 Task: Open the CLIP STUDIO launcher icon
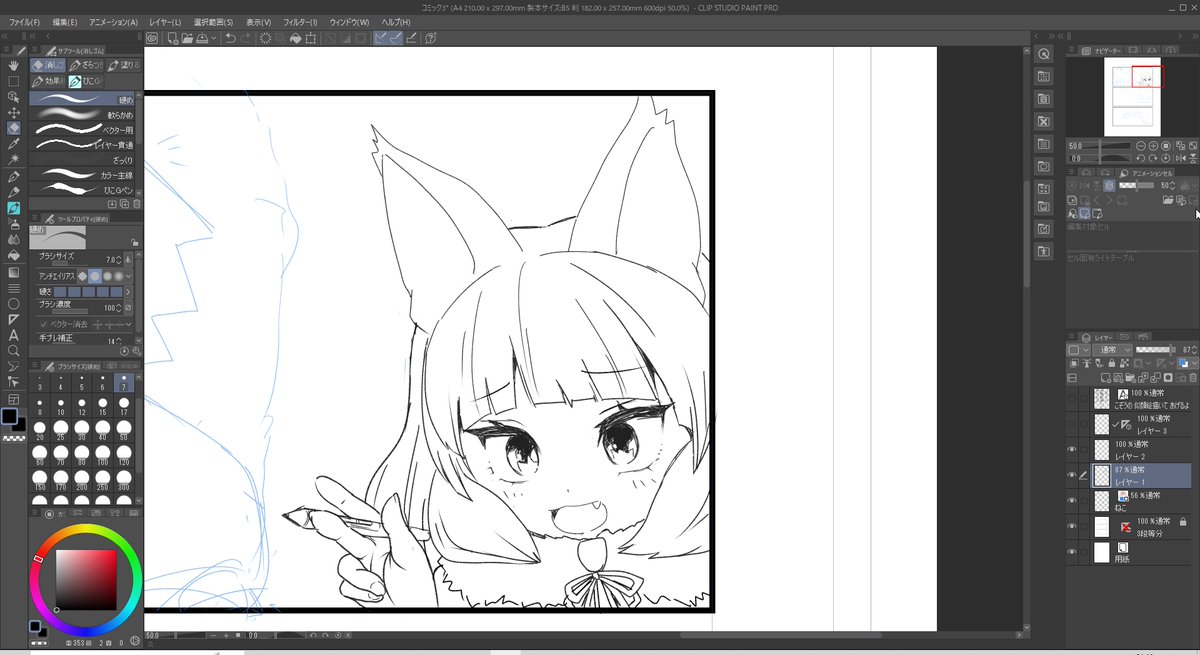point(152,38)
